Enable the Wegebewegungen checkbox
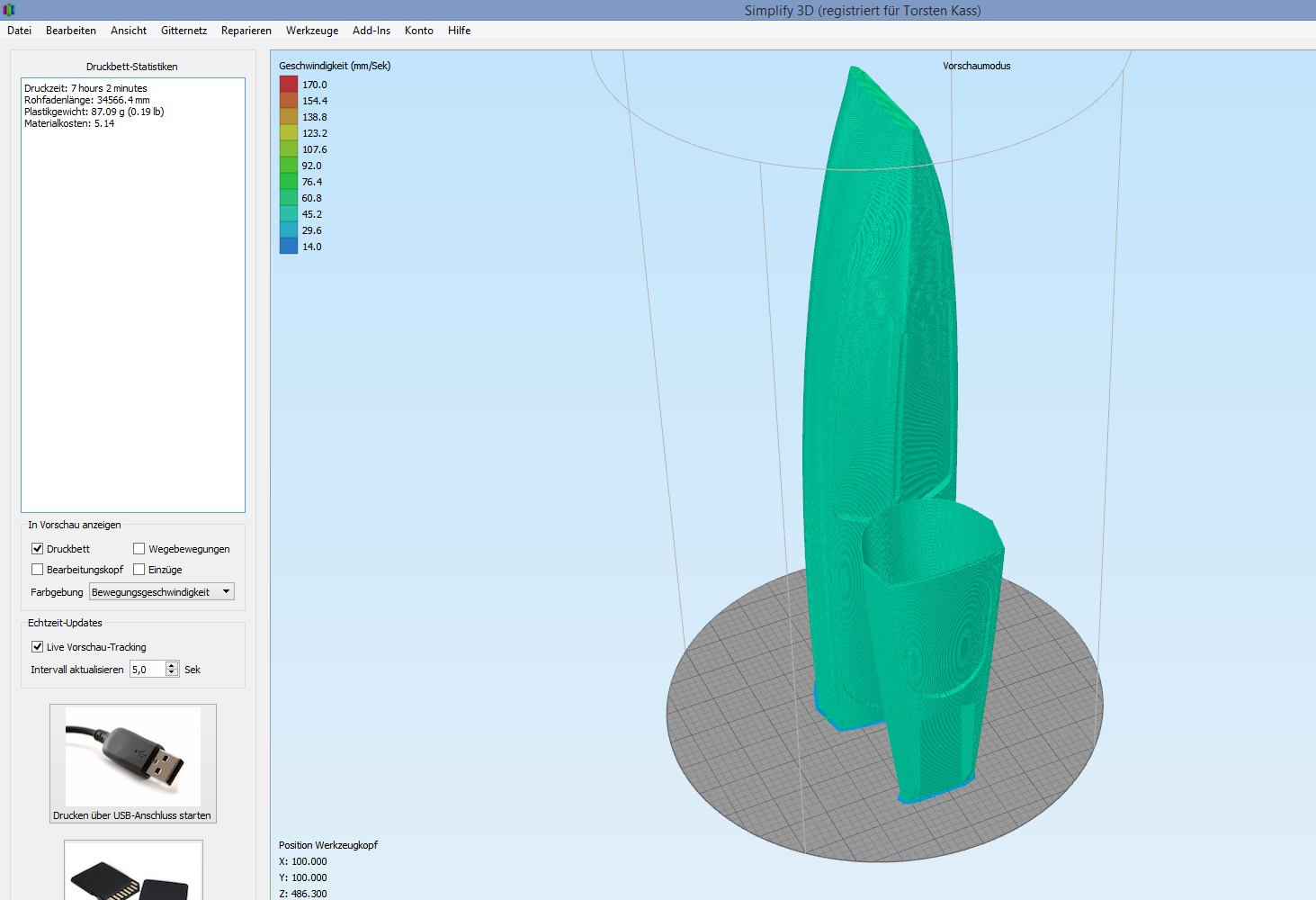This screenshot has height=900, width=1316. pyautogui.click(x=139, y=548)
